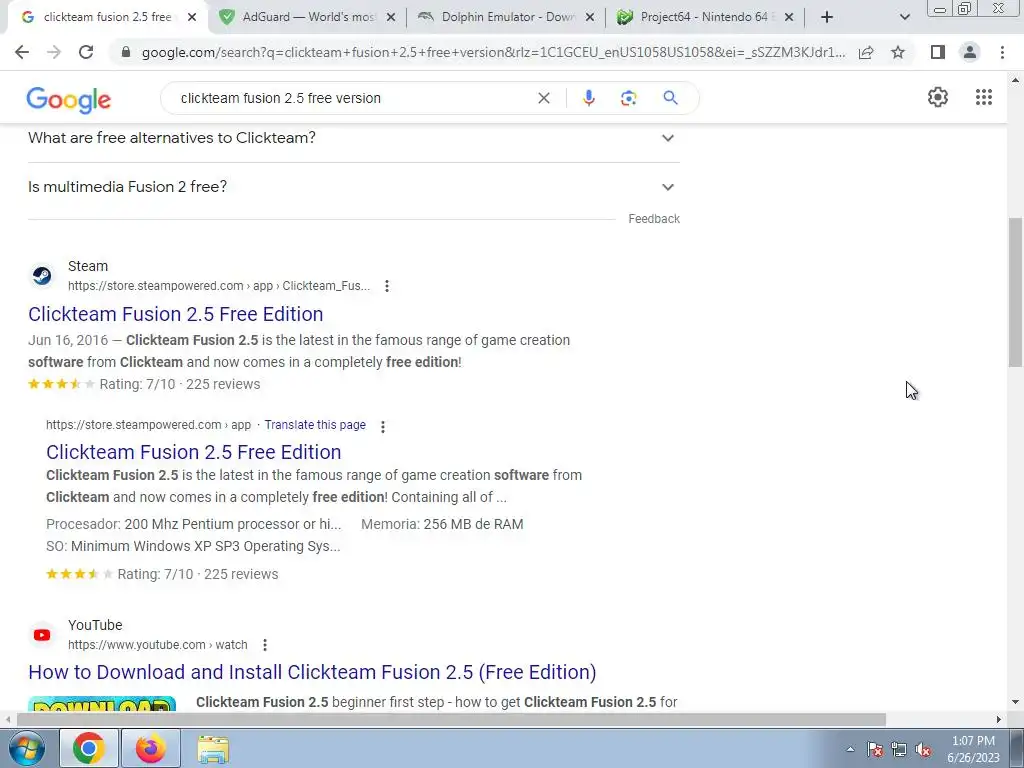This screenshot has height=768, width=1024.
Task: Switch to the AdGuard tab
Action: click(x=307, y=17)
